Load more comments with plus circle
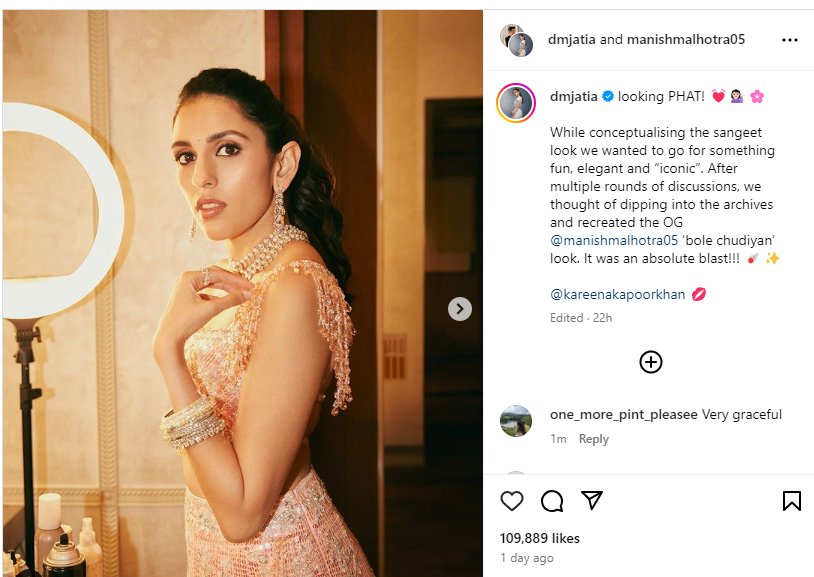Image resolution: width=814 pixels, height=577 pixels. pyautogui.click(x=651, y=362)
